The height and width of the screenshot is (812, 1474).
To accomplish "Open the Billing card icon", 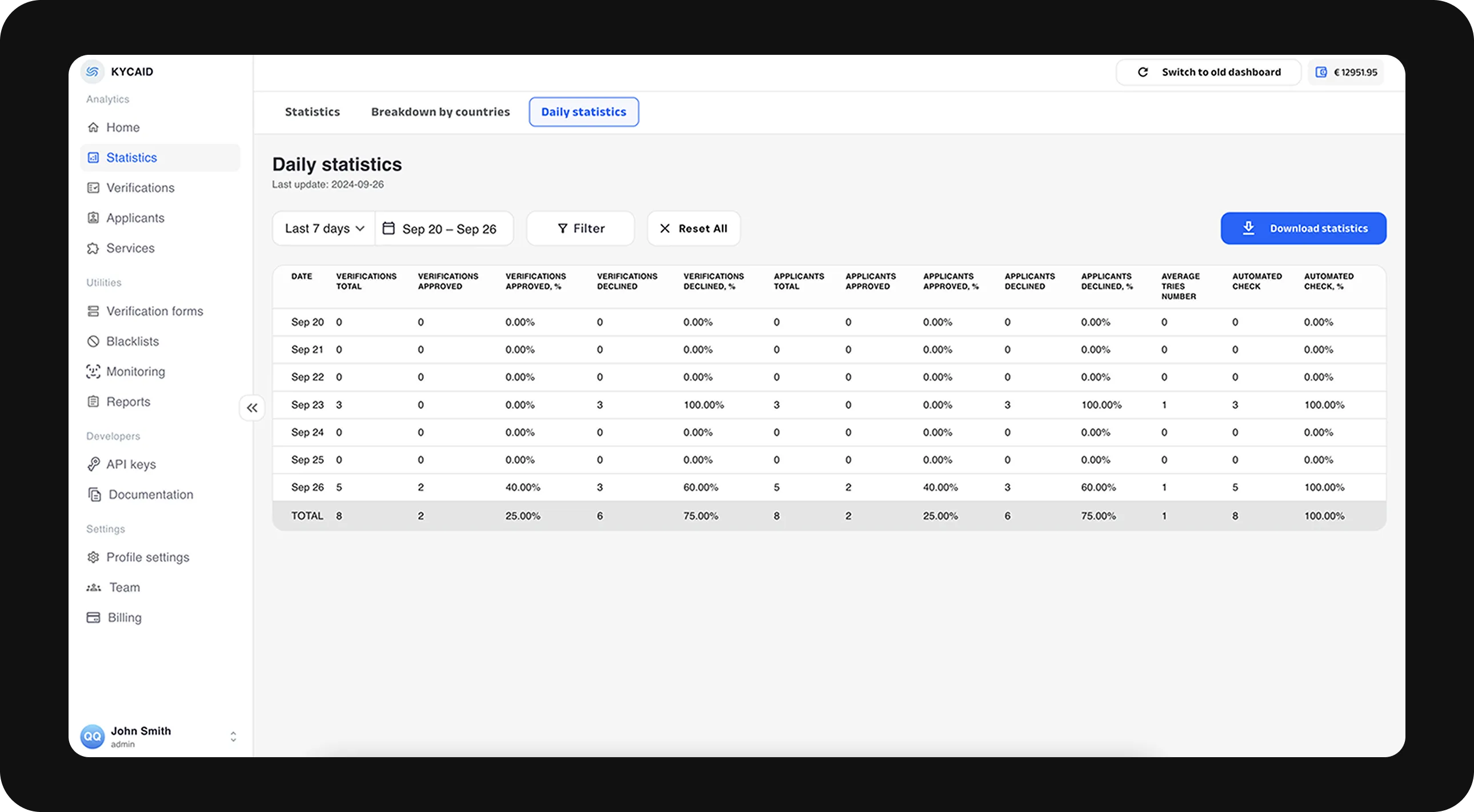I will (93, 618).
